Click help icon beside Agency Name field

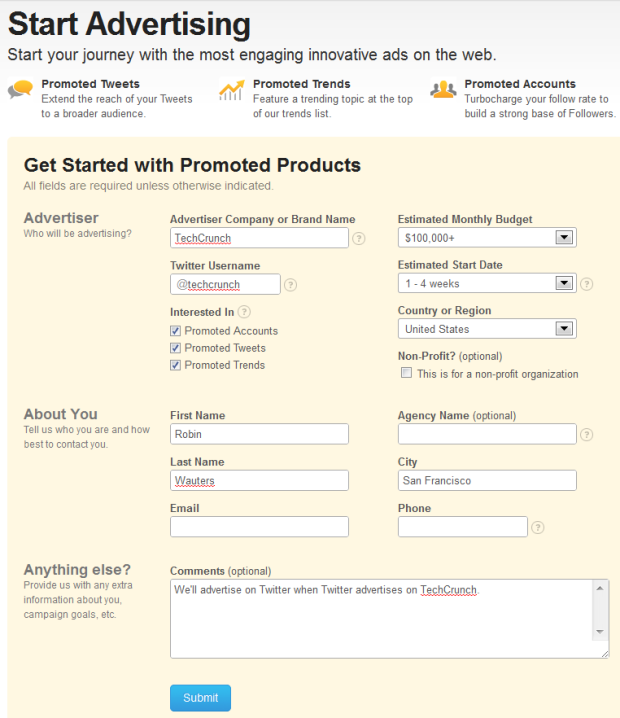587,435
